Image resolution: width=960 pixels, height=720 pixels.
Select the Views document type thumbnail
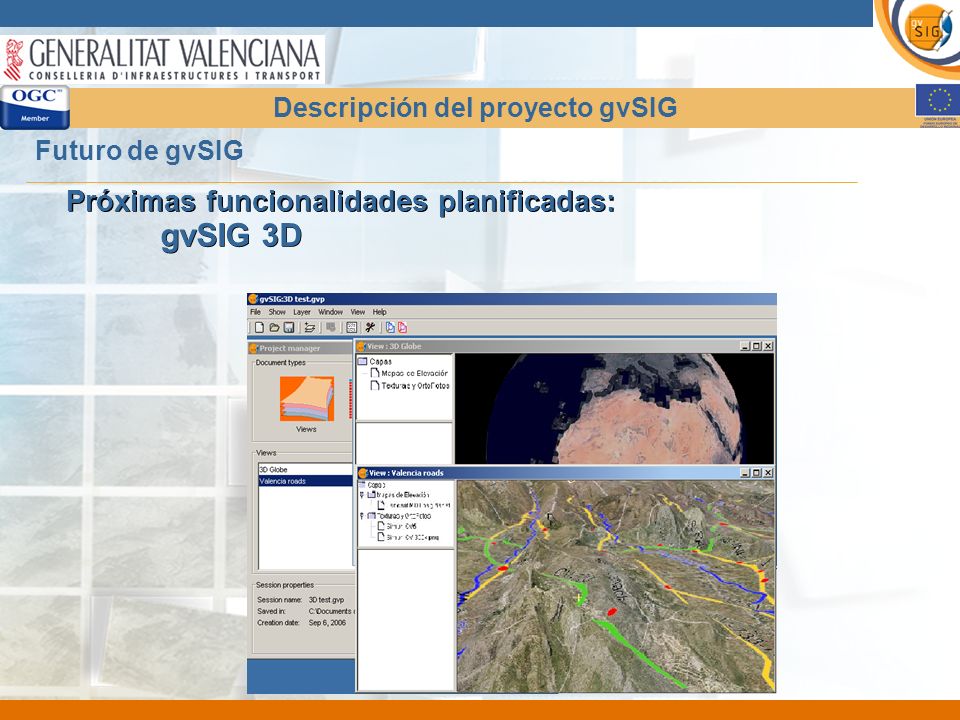pyautogui.click(x=307, y=399)
